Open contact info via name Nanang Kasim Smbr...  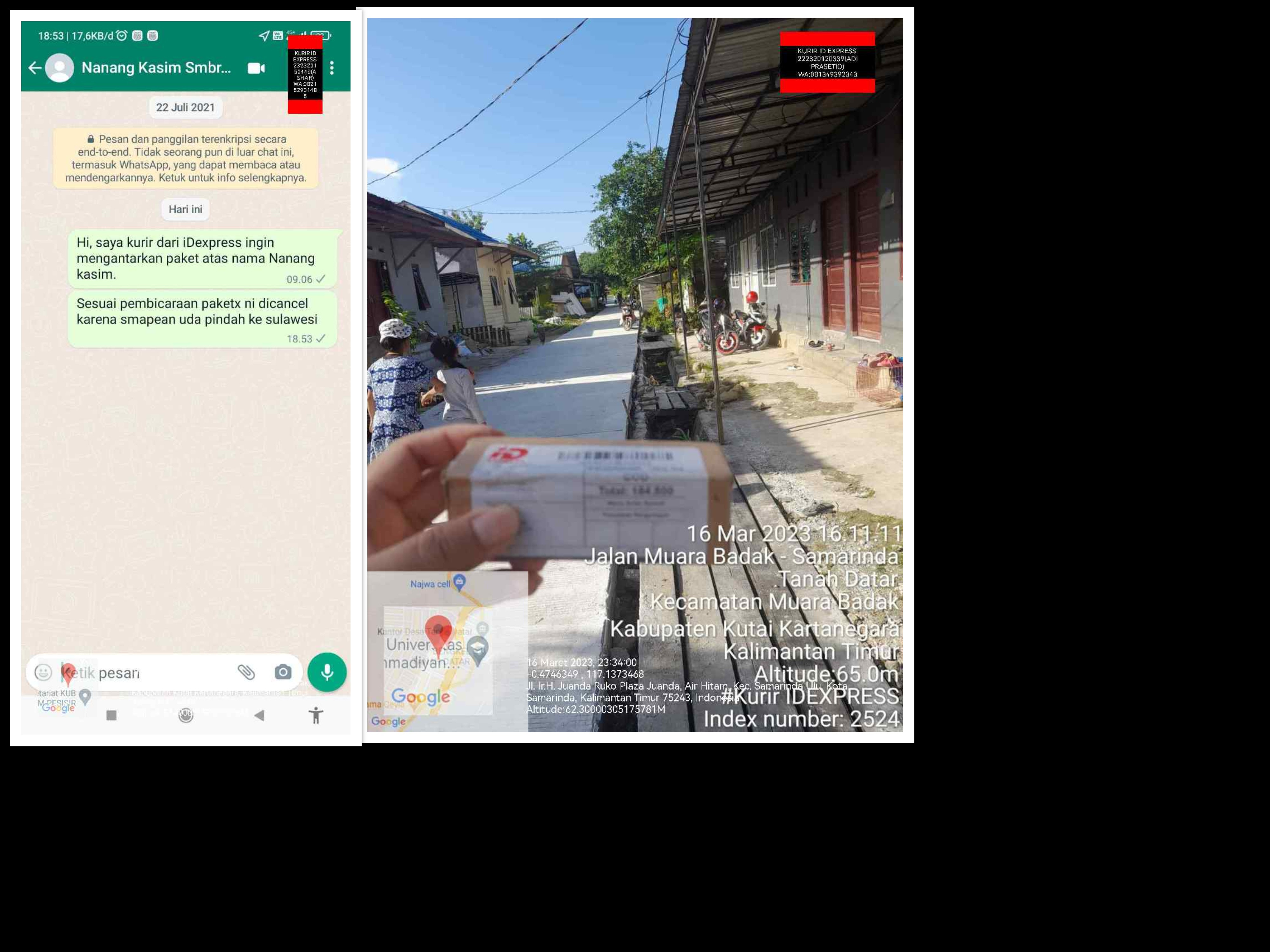pyautogui.click(x=156, y=68)
